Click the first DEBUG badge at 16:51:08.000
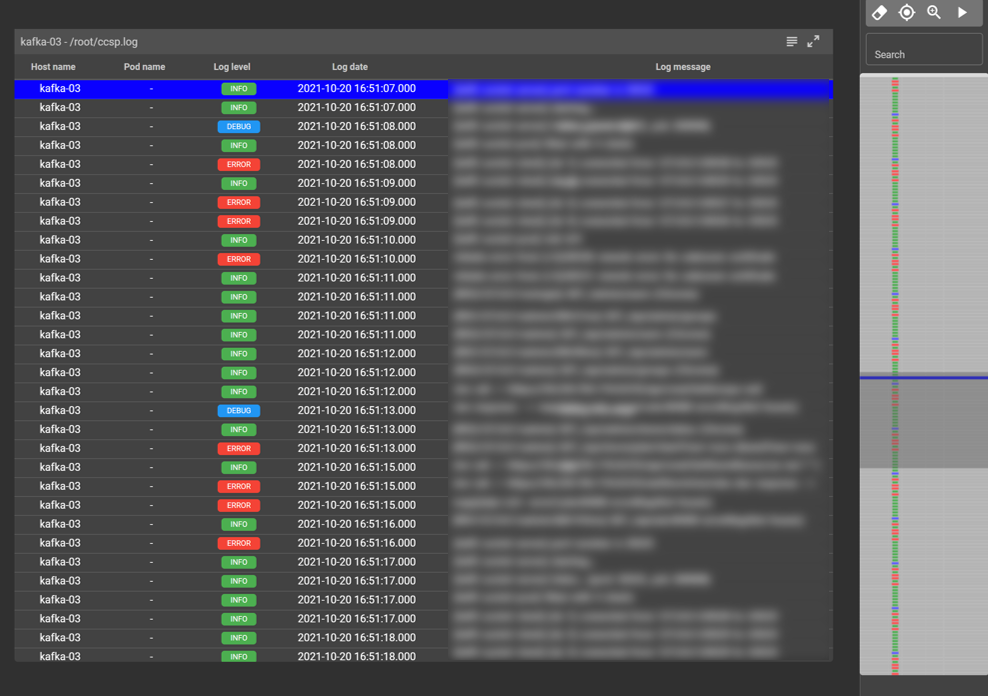The image size is (988, 696). 238,127
